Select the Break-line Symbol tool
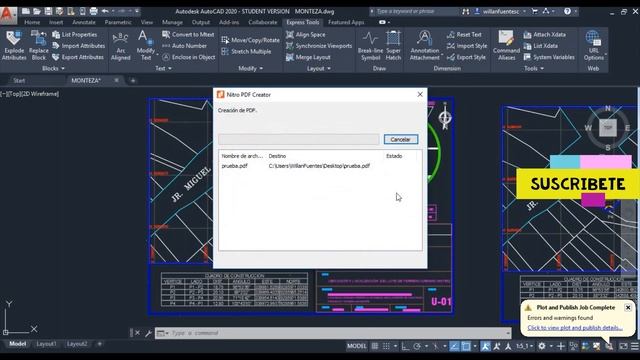 click(370, 46)
